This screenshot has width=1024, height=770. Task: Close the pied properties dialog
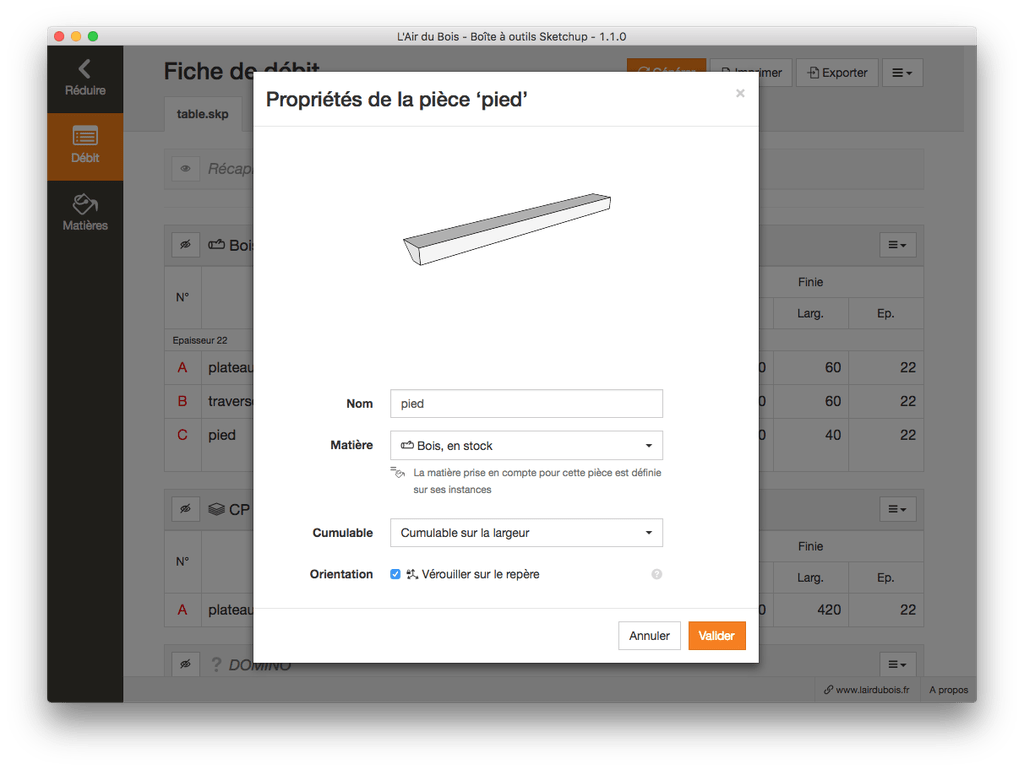(x=740, y=93)
